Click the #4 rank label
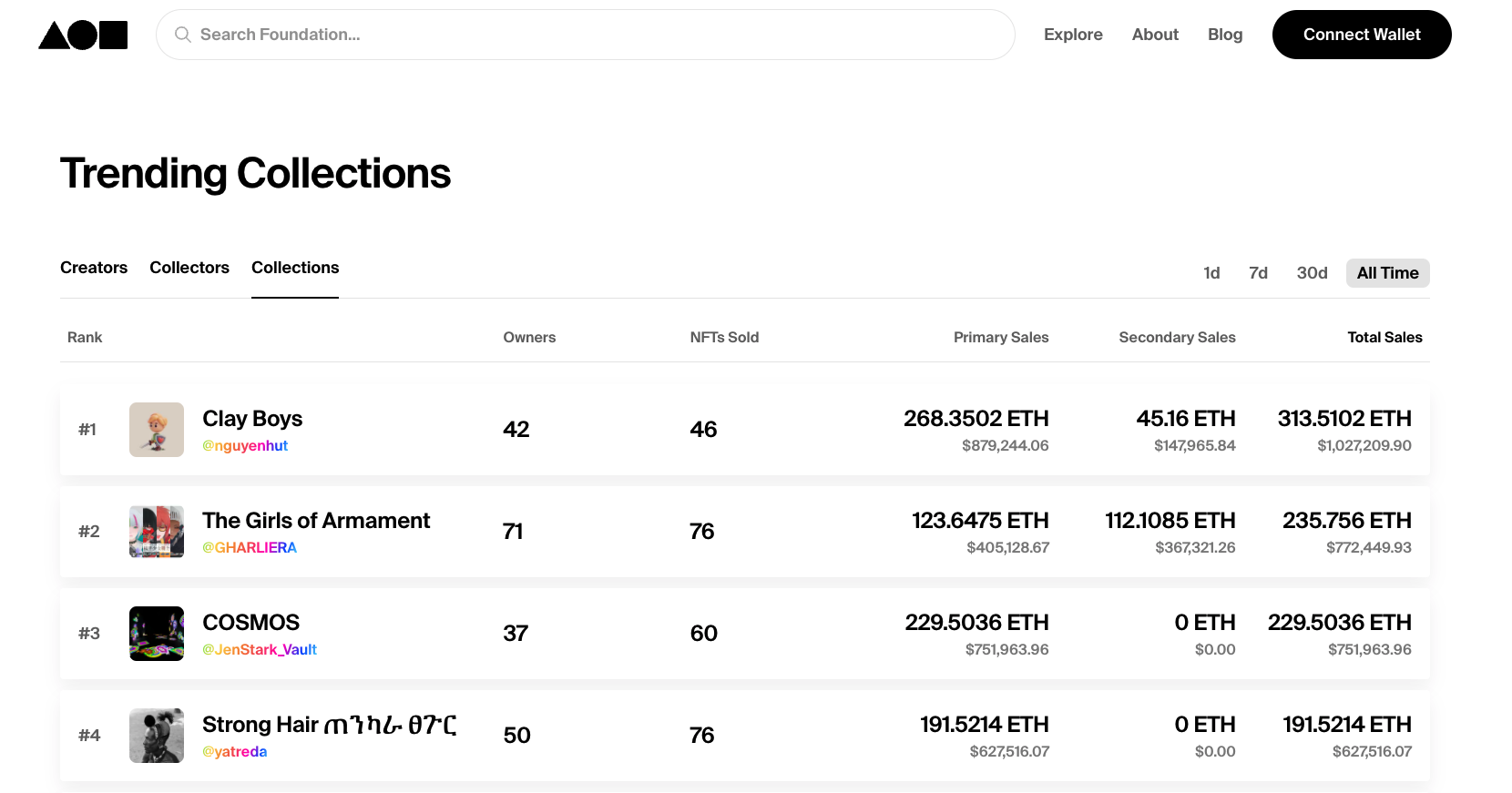Image resolution: width=1512 pixels, height=793 pixels. pyautogui.click(x=89, y=736)
